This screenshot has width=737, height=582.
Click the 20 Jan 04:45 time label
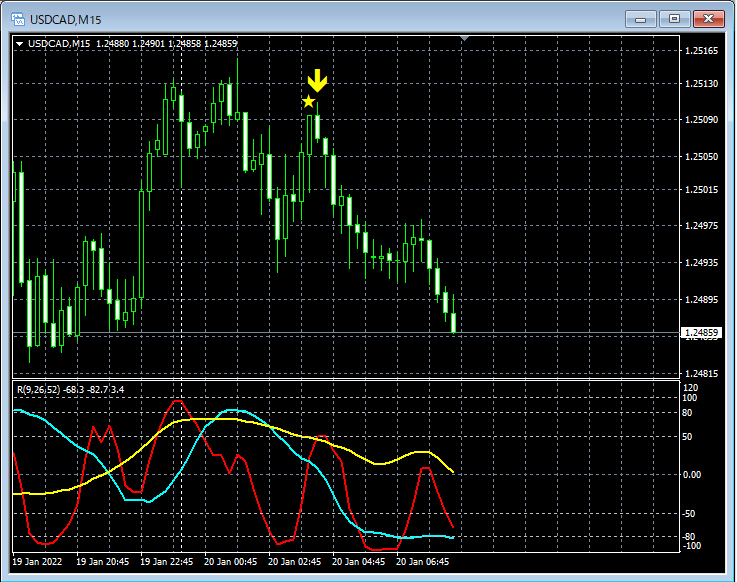click(359, 562)
